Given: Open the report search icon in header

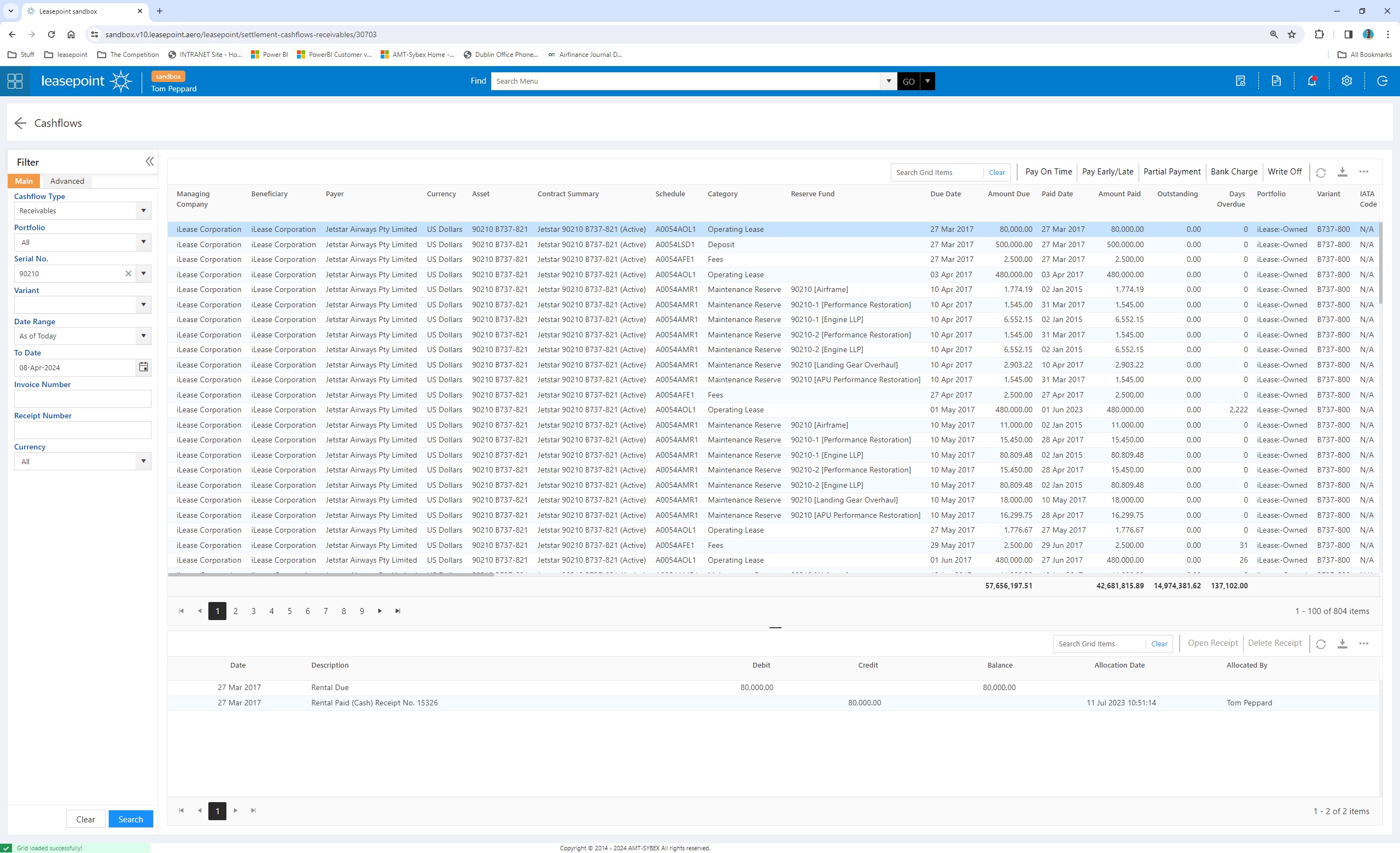Looking at the screenshot, I should [x=1240, y=81].
